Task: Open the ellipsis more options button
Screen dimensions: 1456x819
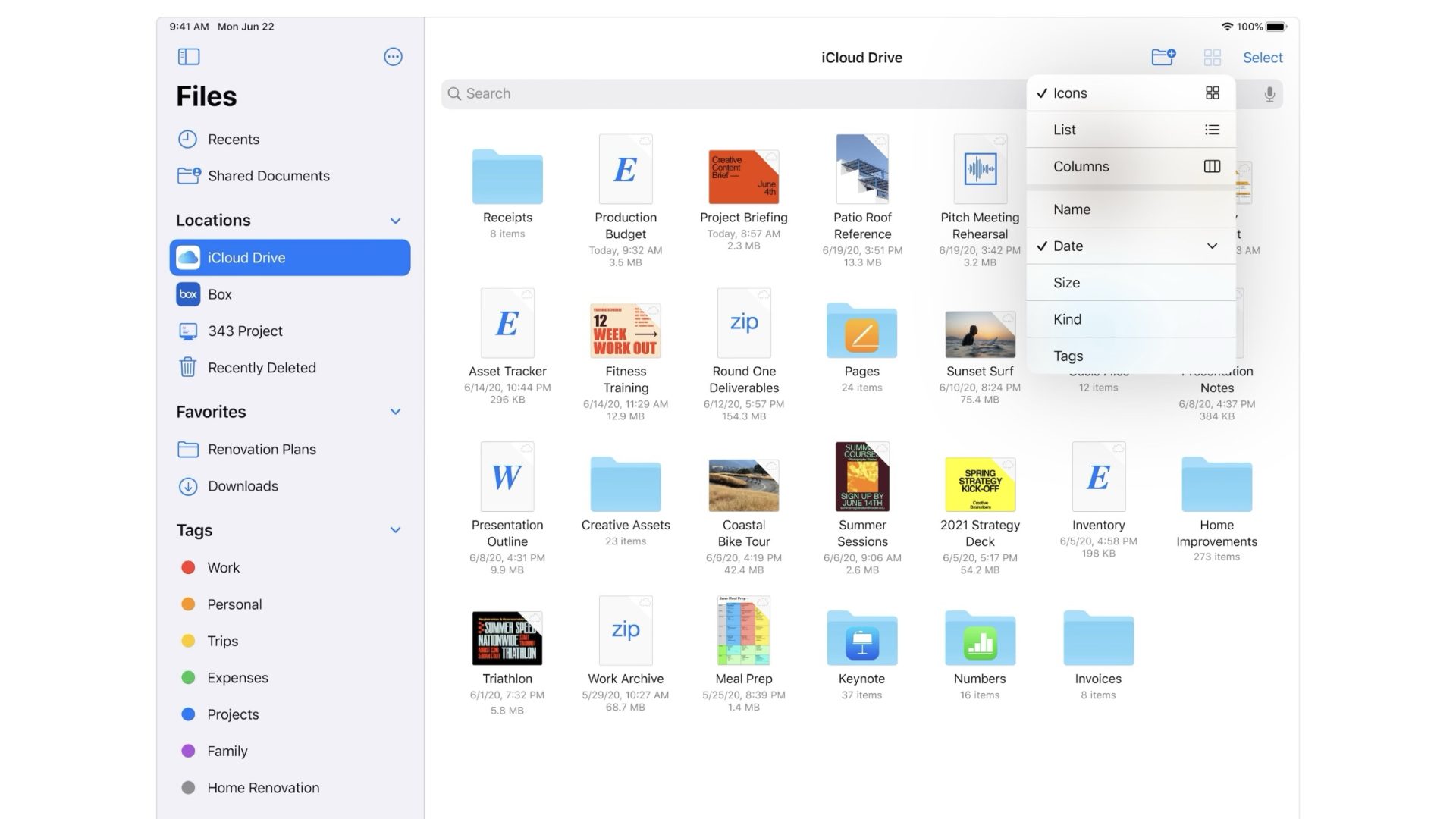Action: (x=393, y=57)
